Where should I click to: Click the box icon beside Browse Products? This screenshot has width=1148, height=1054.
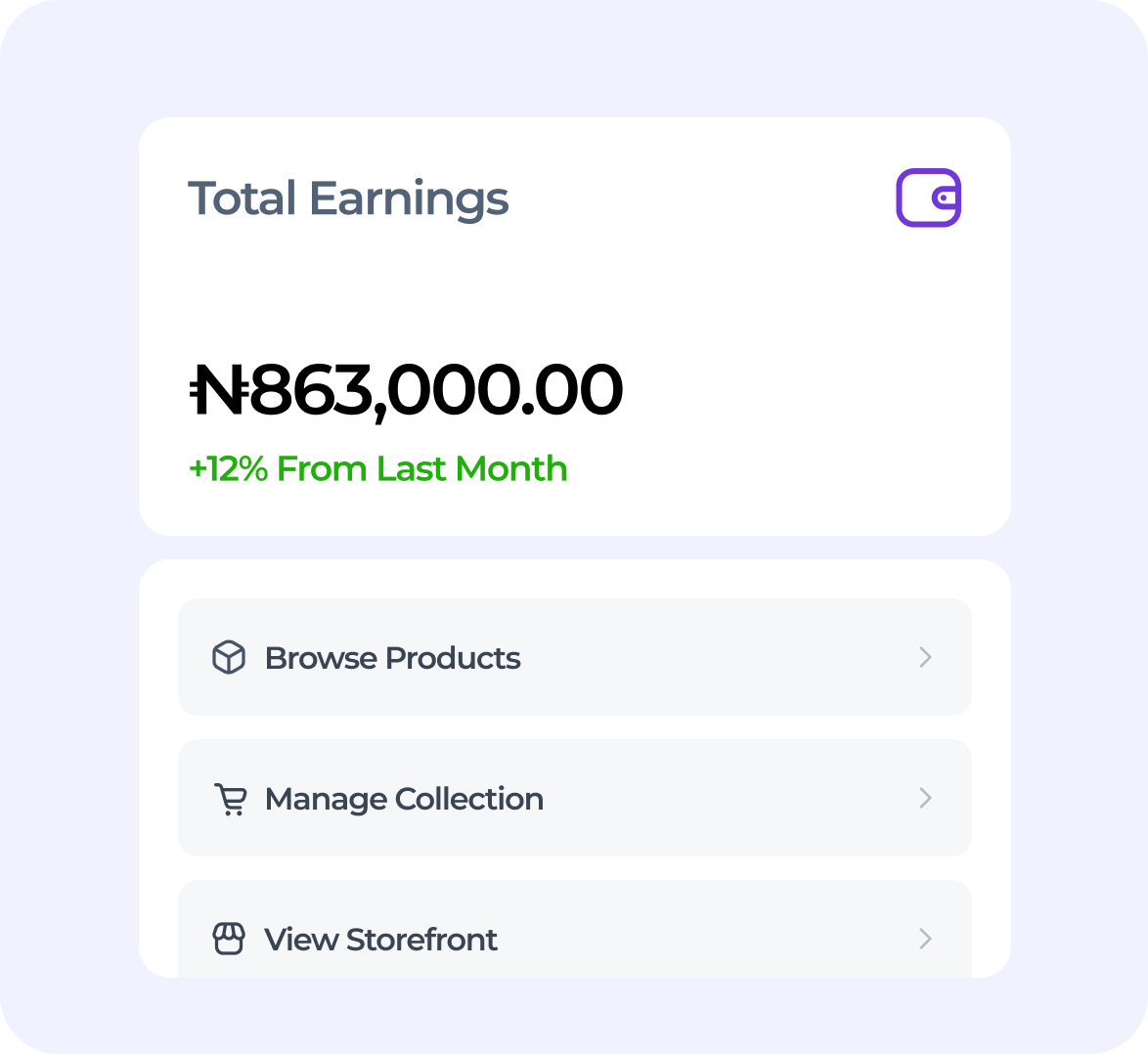click(x=229, y=657)
